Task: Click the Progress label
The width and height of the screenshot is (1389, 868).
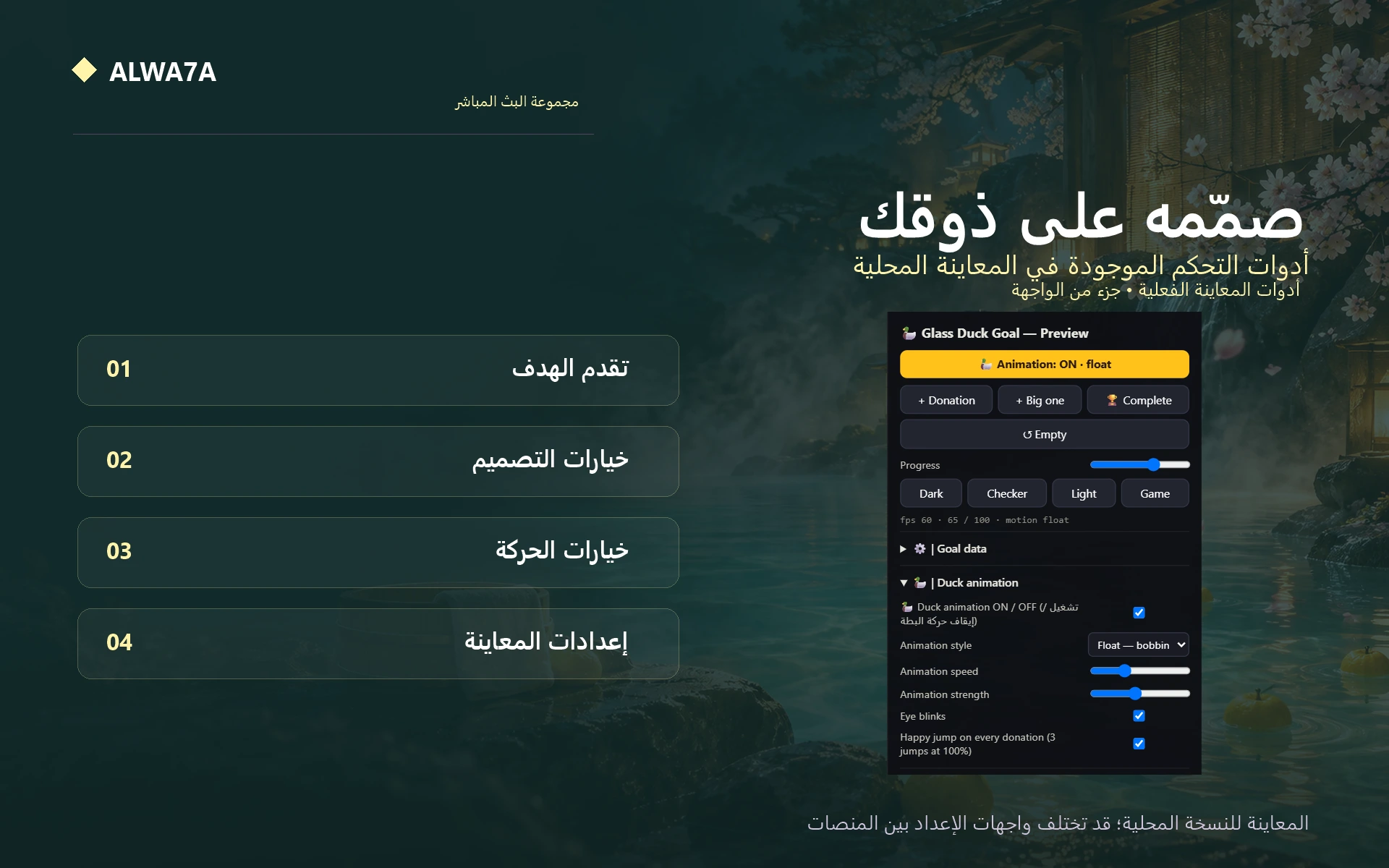Action: click(919, 465)
